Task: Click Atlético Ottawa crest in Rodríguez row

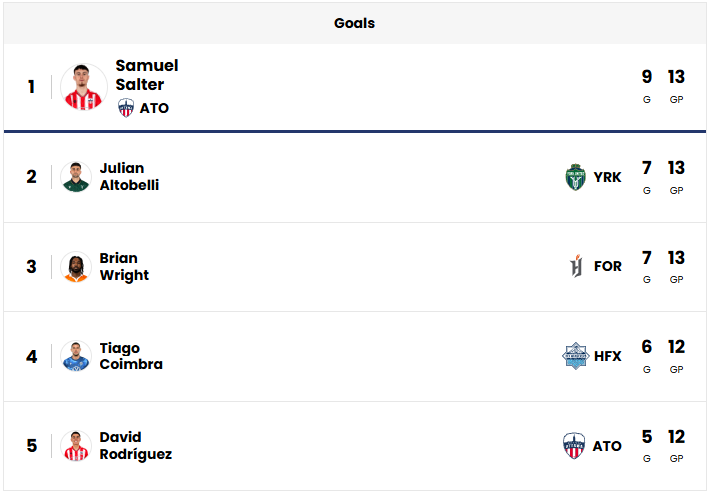Action: (x=575, y=446)
